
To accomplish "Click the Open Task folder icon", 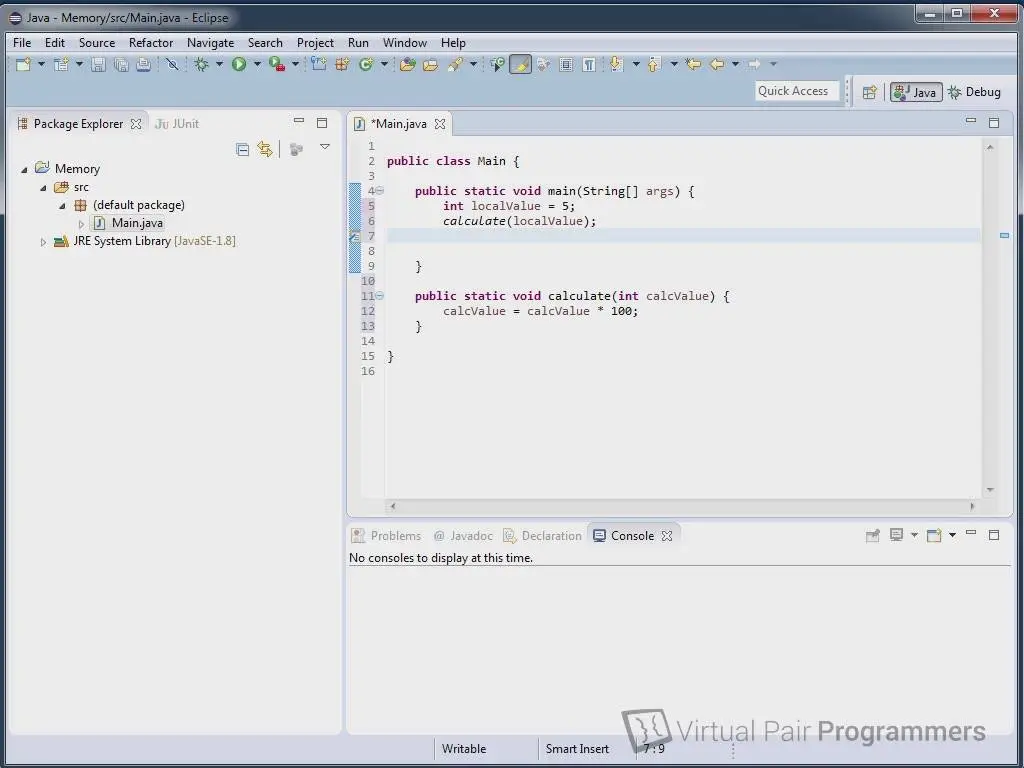I will (x=430, y=64).
